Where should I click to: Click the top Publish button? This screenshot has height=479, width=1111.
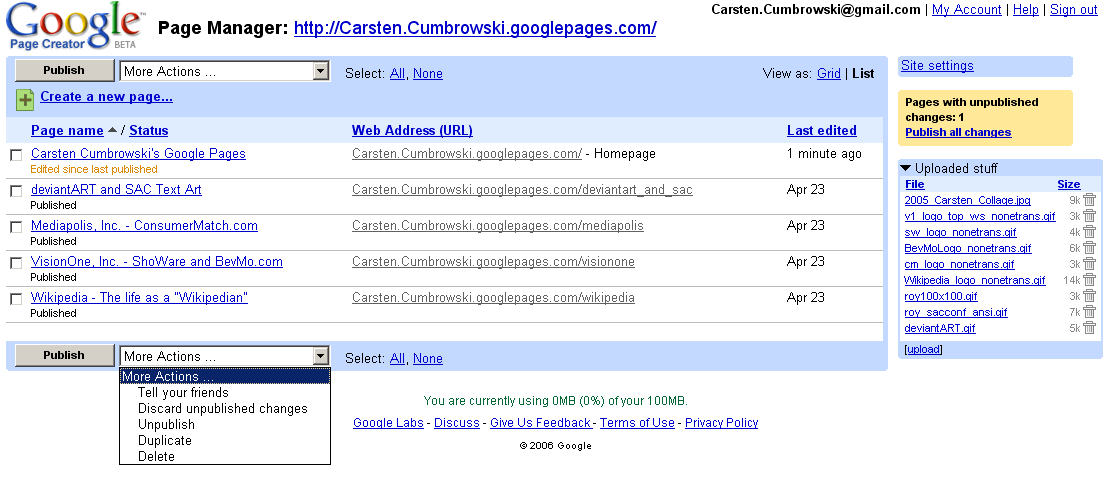(x=64, y=70)
